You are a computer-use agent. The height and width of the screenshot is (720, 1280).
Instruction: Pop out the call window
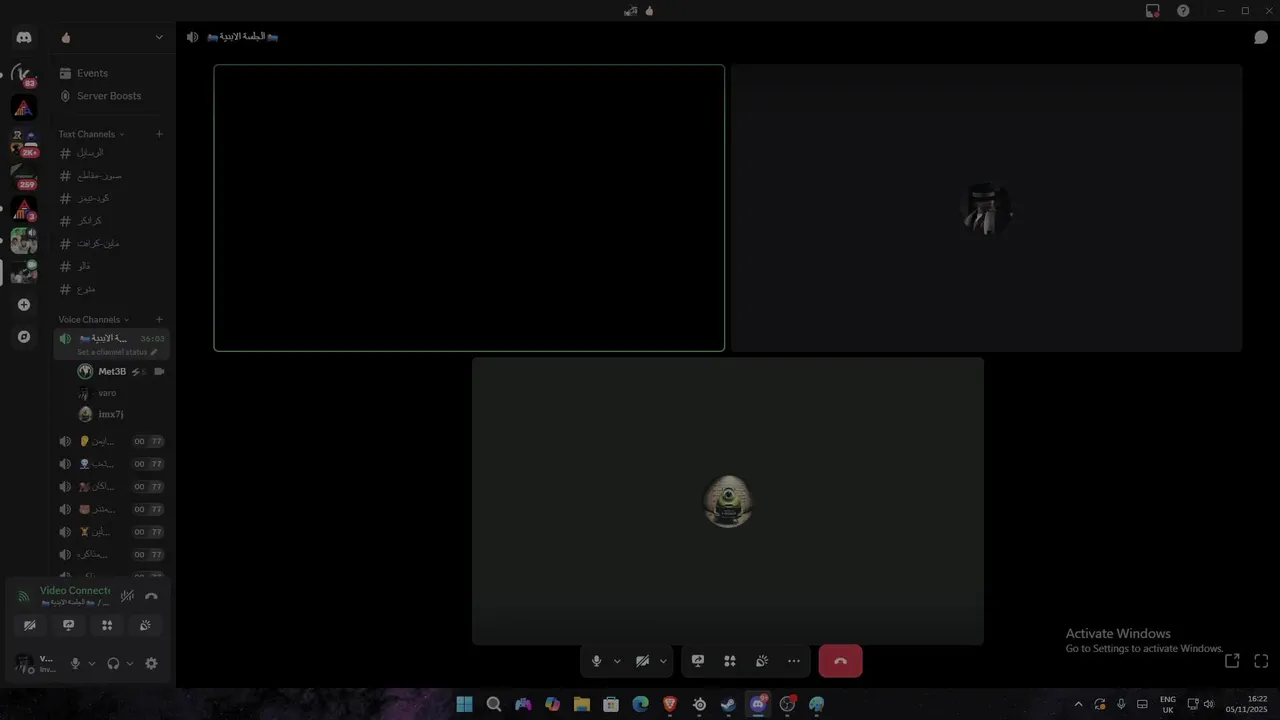1232,661
